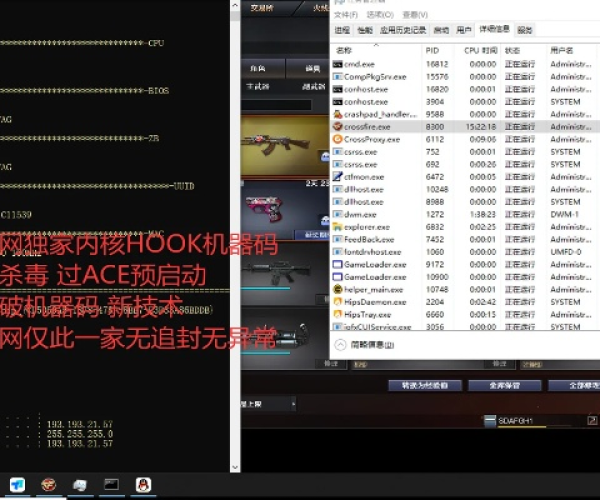Open the CrossFire game icon in taskbar
The height and width of the screenshot is (500, 600).
[x=49, y=485]
